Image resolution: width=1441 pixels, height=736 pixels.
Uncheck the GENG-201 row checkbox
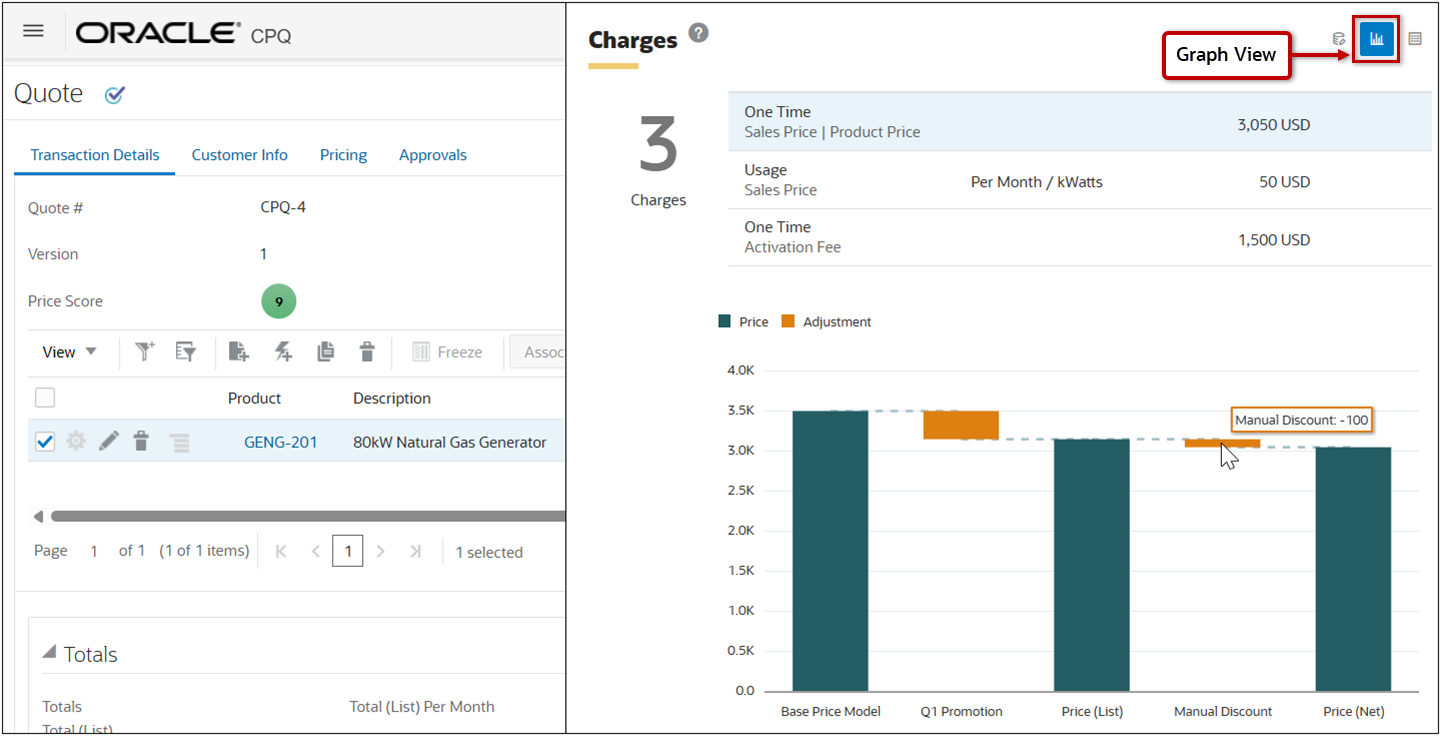tap(45, 441)
